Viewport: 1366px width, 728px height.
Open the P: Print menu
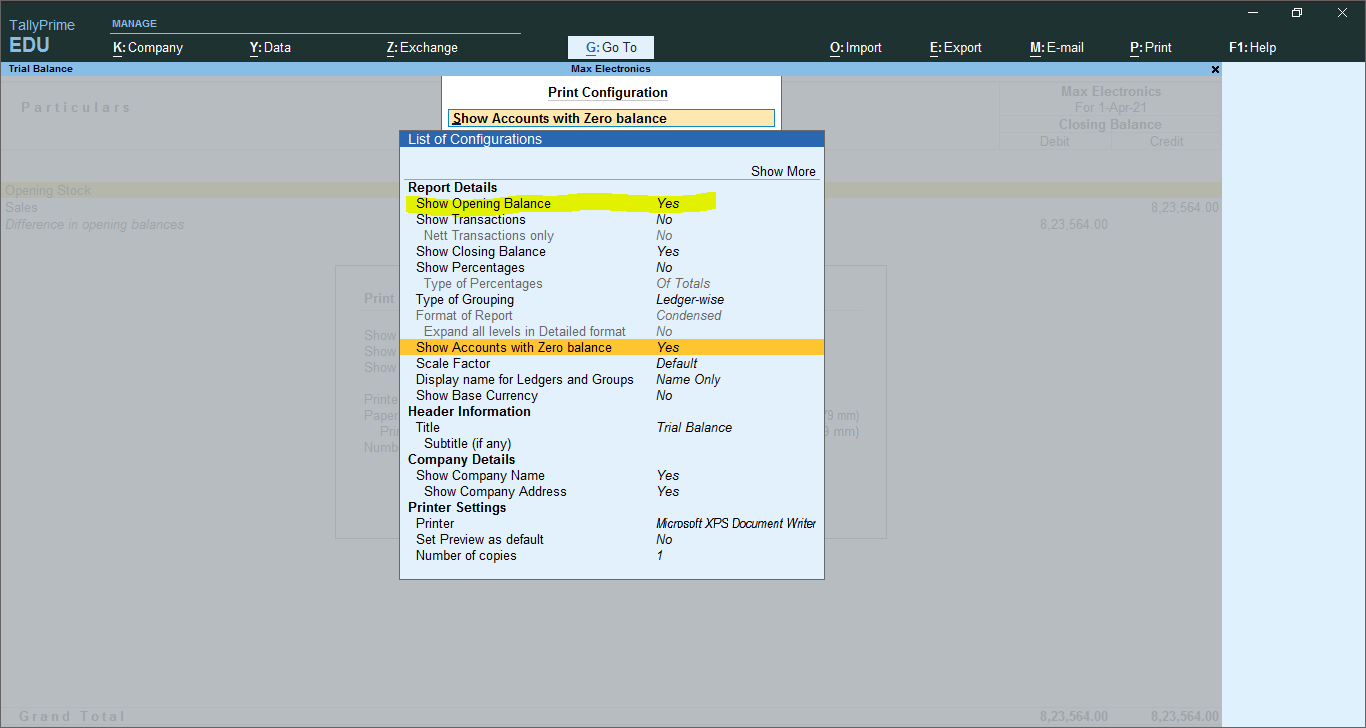coord(1151,47)
